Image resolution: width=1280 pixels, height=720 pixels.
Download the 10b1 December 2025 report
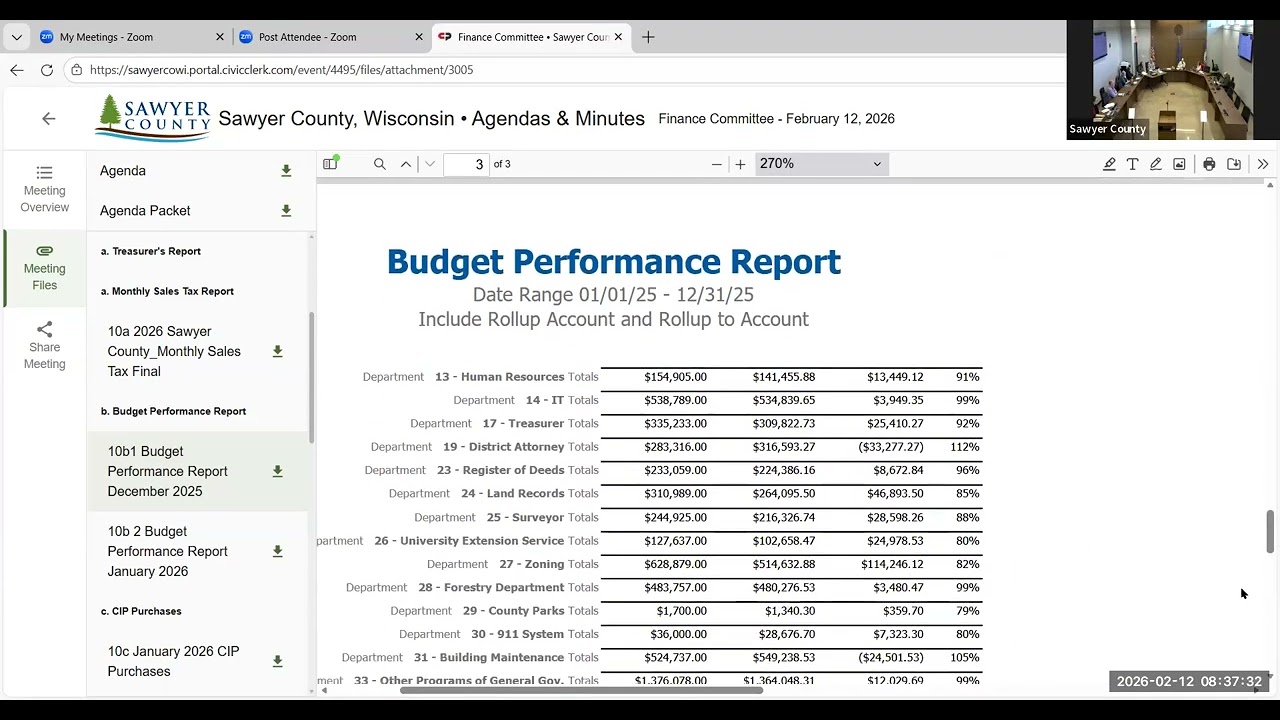pyautogui.click(x=278, y=471)
